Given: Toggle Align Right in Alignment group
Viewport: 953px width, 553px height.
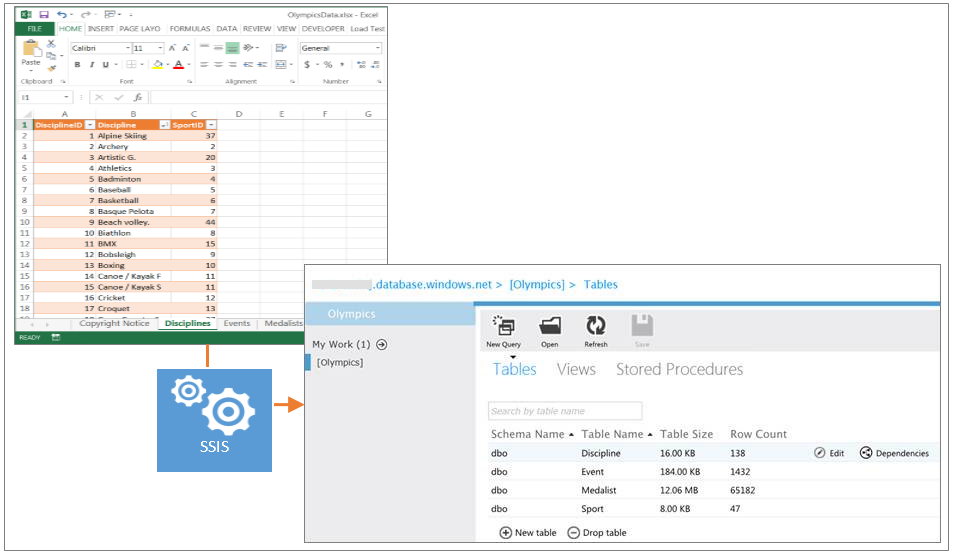Looking at the screenshot, I should pyautogui.click(x=232, y=64).
